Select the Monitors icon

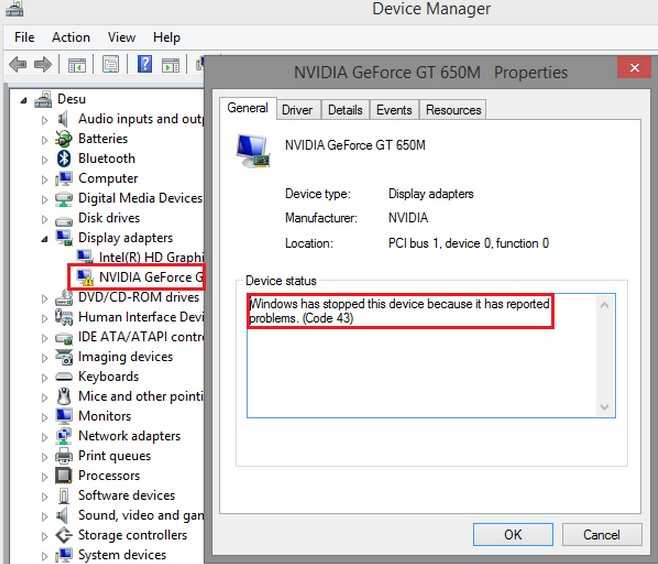[64, 416]
